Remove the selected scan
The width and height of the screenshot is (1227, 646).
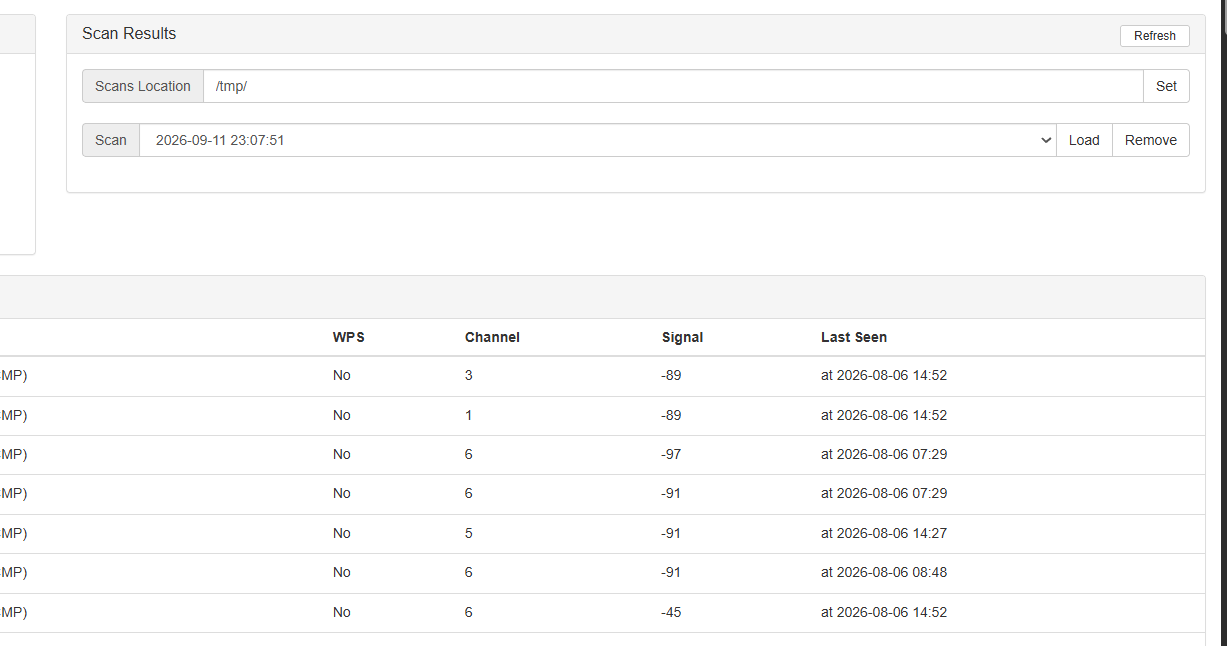coord(1151,140)
